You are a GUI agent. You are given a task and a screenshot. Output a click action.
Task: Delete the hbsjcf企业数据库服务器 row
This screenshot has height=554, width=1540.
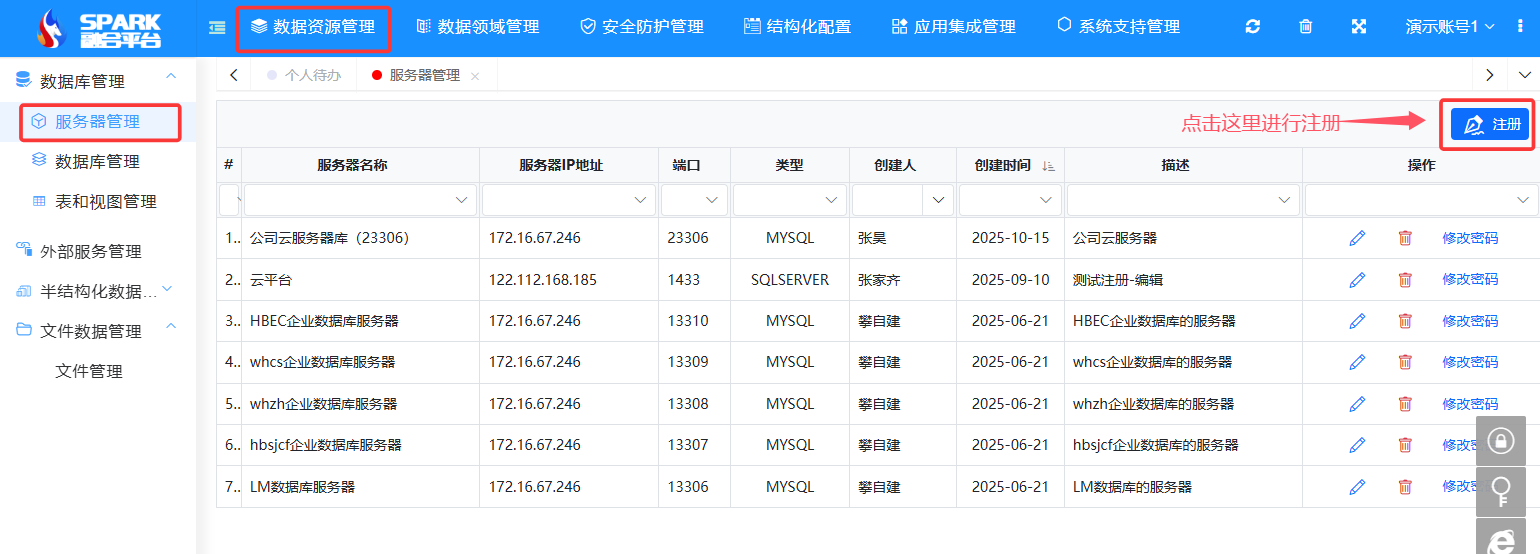[1405, 445]
